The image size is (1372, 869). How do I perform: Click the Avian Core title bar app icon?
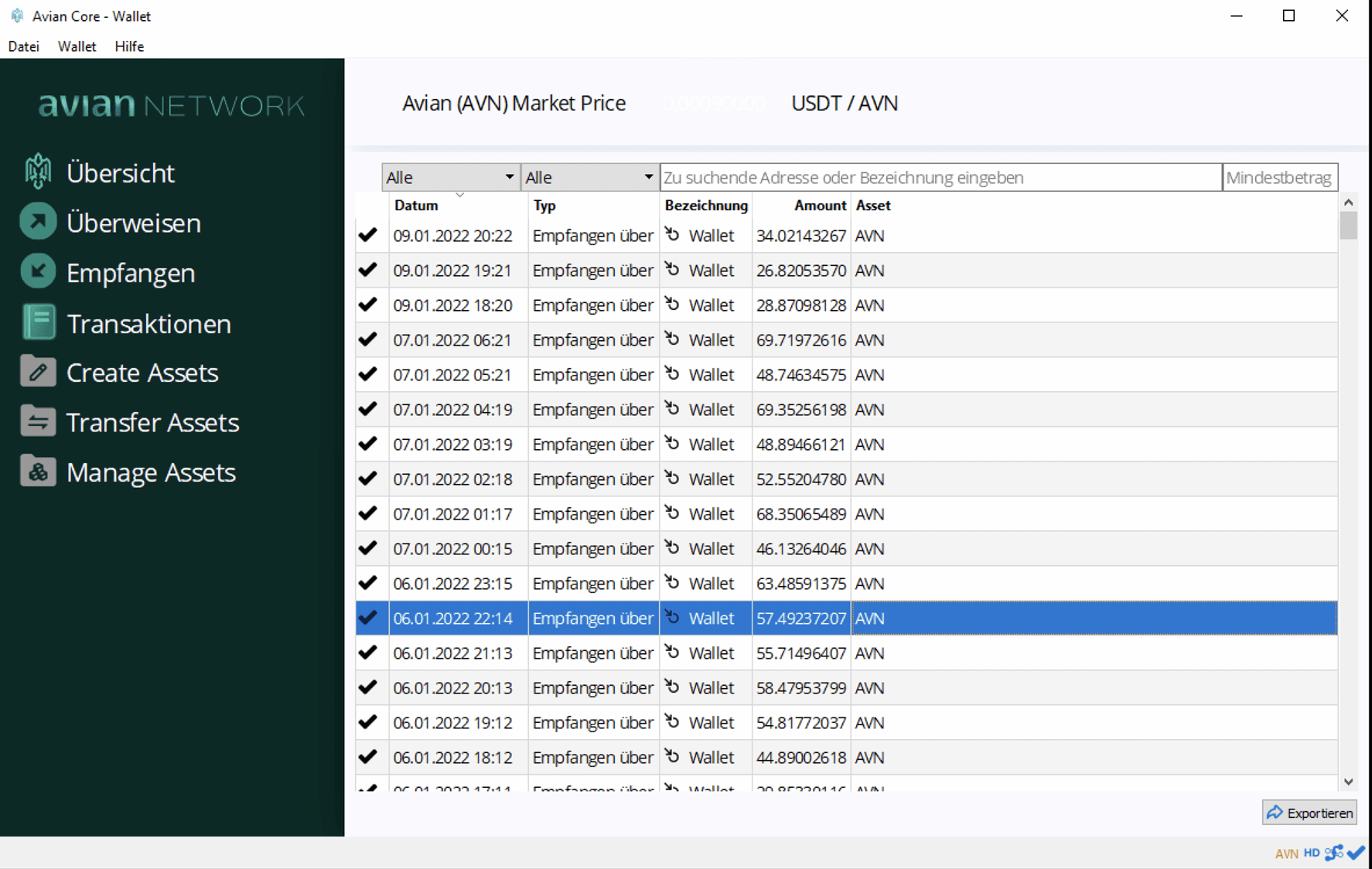click(x=17, y=15)
